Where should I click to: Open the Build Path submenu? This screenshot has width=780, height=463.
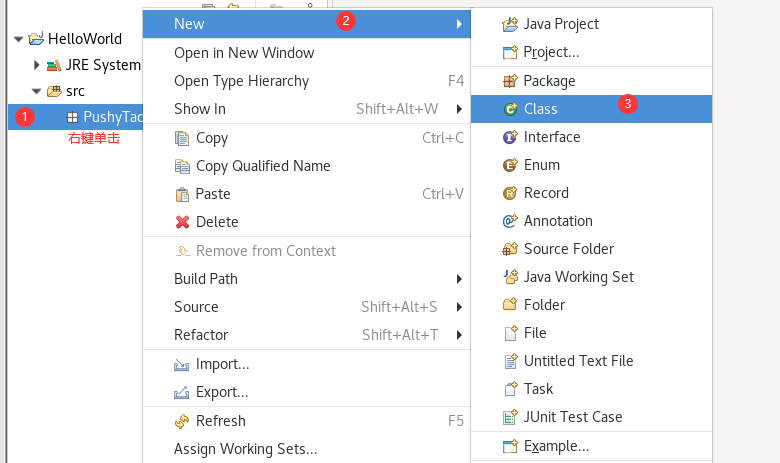click(206, 279)
